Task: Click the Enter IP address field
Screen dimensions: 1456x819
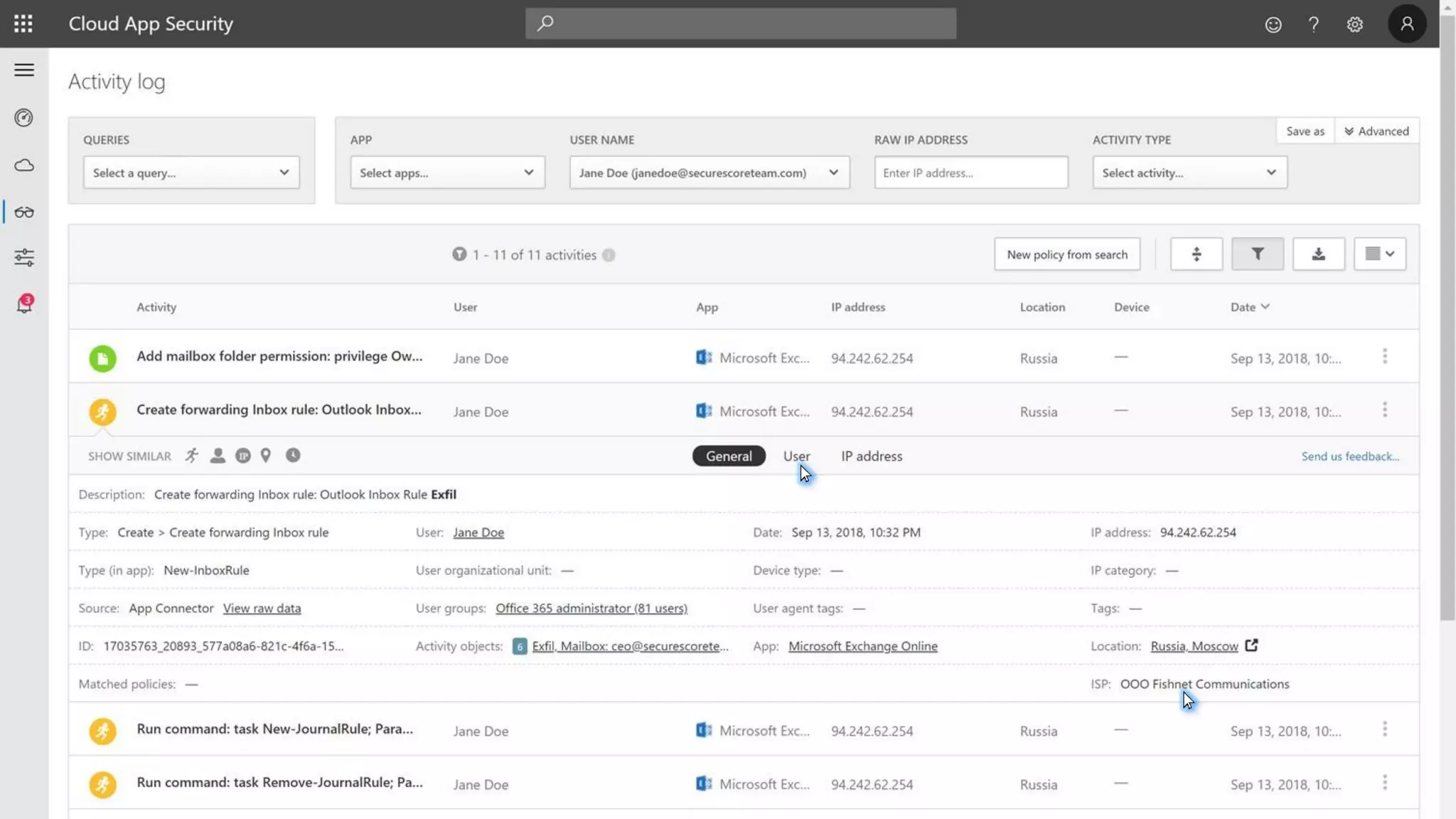Action: 970,173
